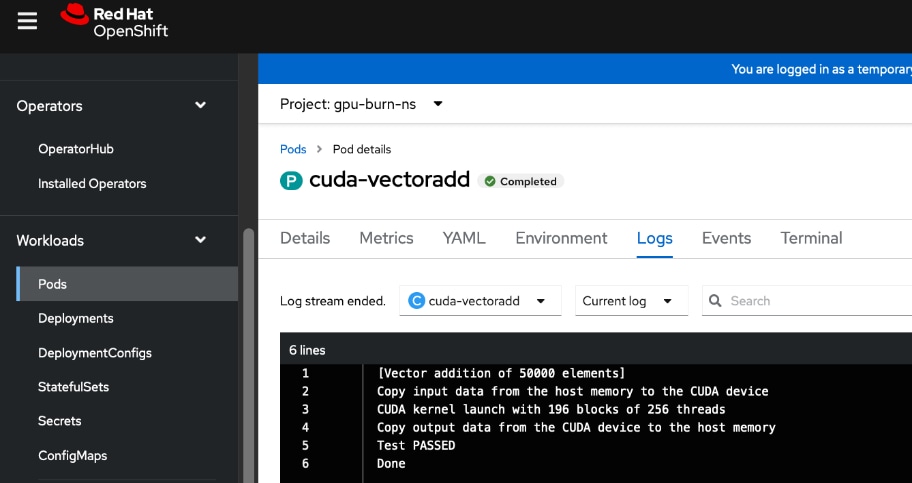Click the blue C container icon
This screenshot has width=912, height=483.
416,301
